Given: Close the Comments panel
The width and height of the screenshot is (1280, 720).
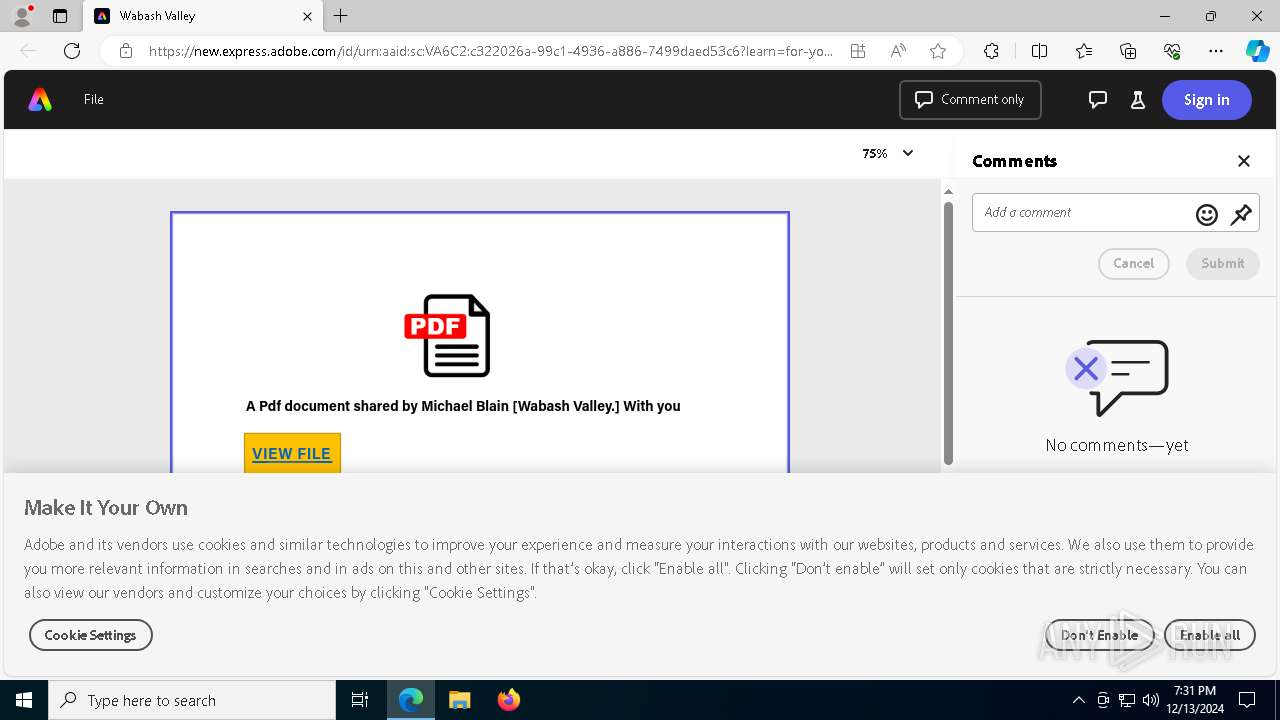Looking at the screenshot, I should (x=1243, y=161).
